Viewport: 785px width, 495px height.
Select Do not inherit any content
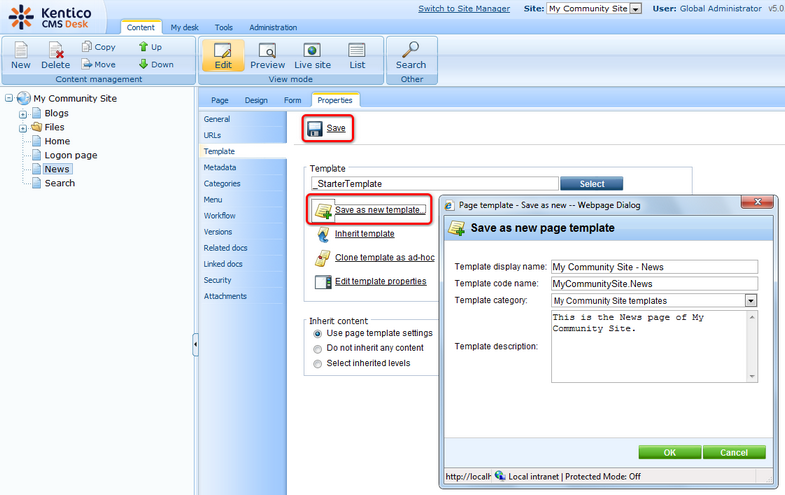tap(317, 348)
